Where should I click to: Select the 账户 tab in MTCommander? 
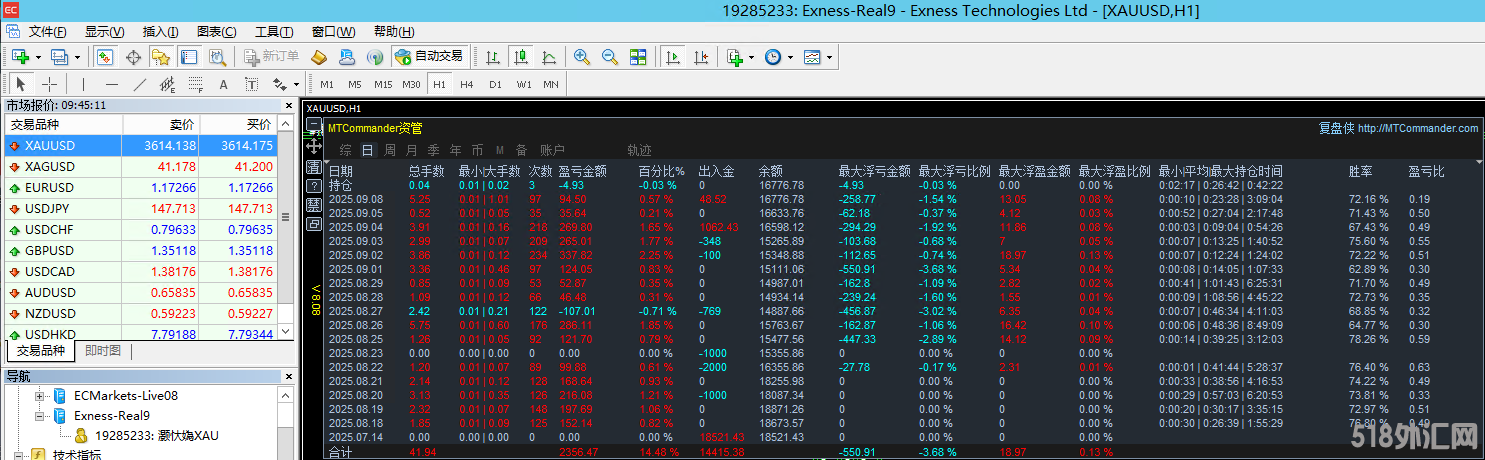[553, 150]
